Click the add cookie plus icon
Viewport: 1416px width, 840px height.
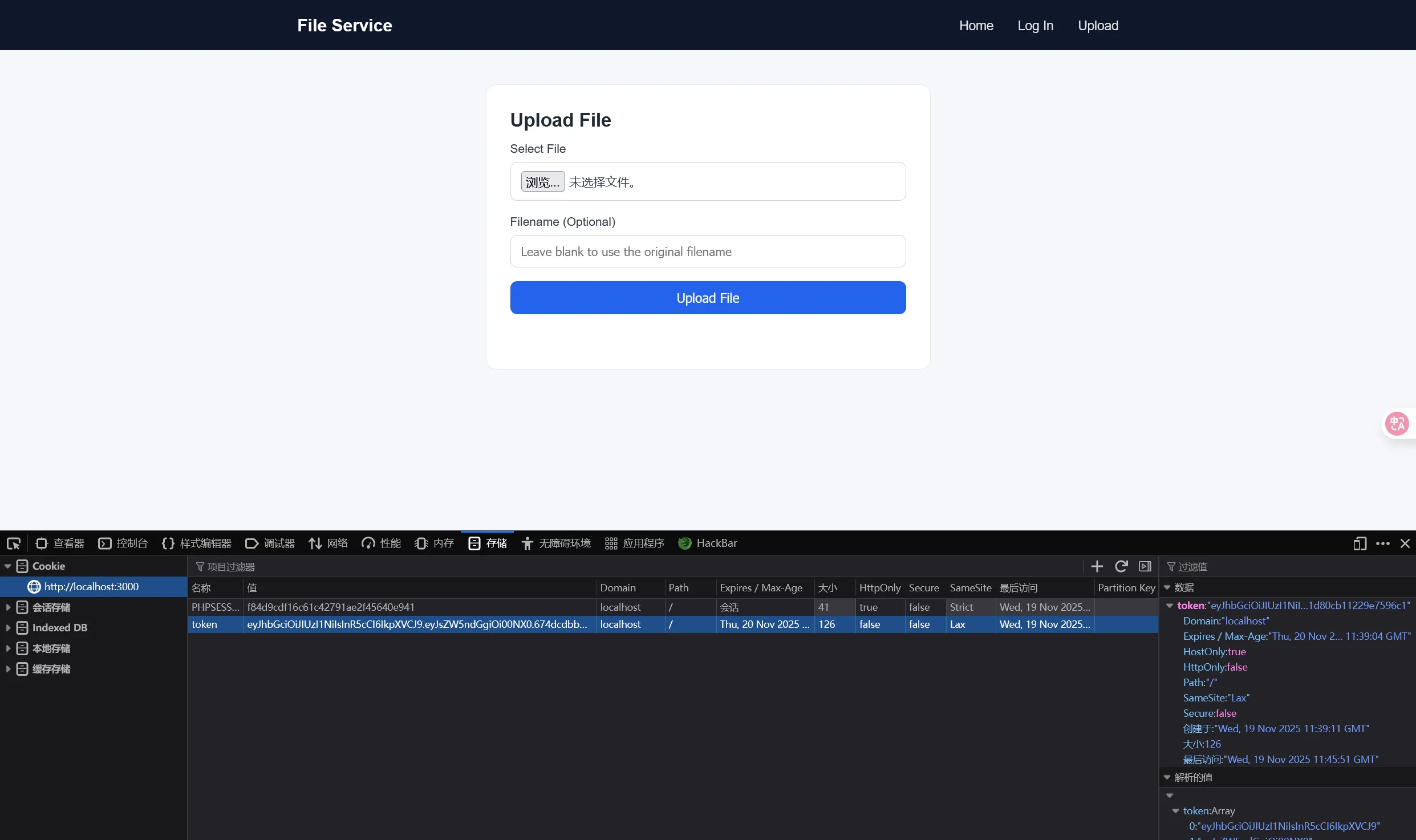click(1097, 566)
